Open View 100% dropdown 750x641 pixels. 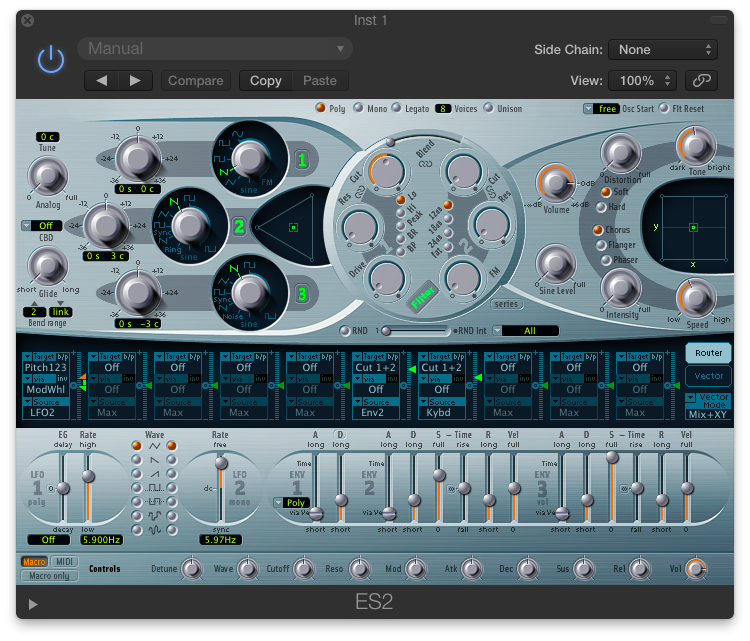pyautogui.click(x=642, y=80)
